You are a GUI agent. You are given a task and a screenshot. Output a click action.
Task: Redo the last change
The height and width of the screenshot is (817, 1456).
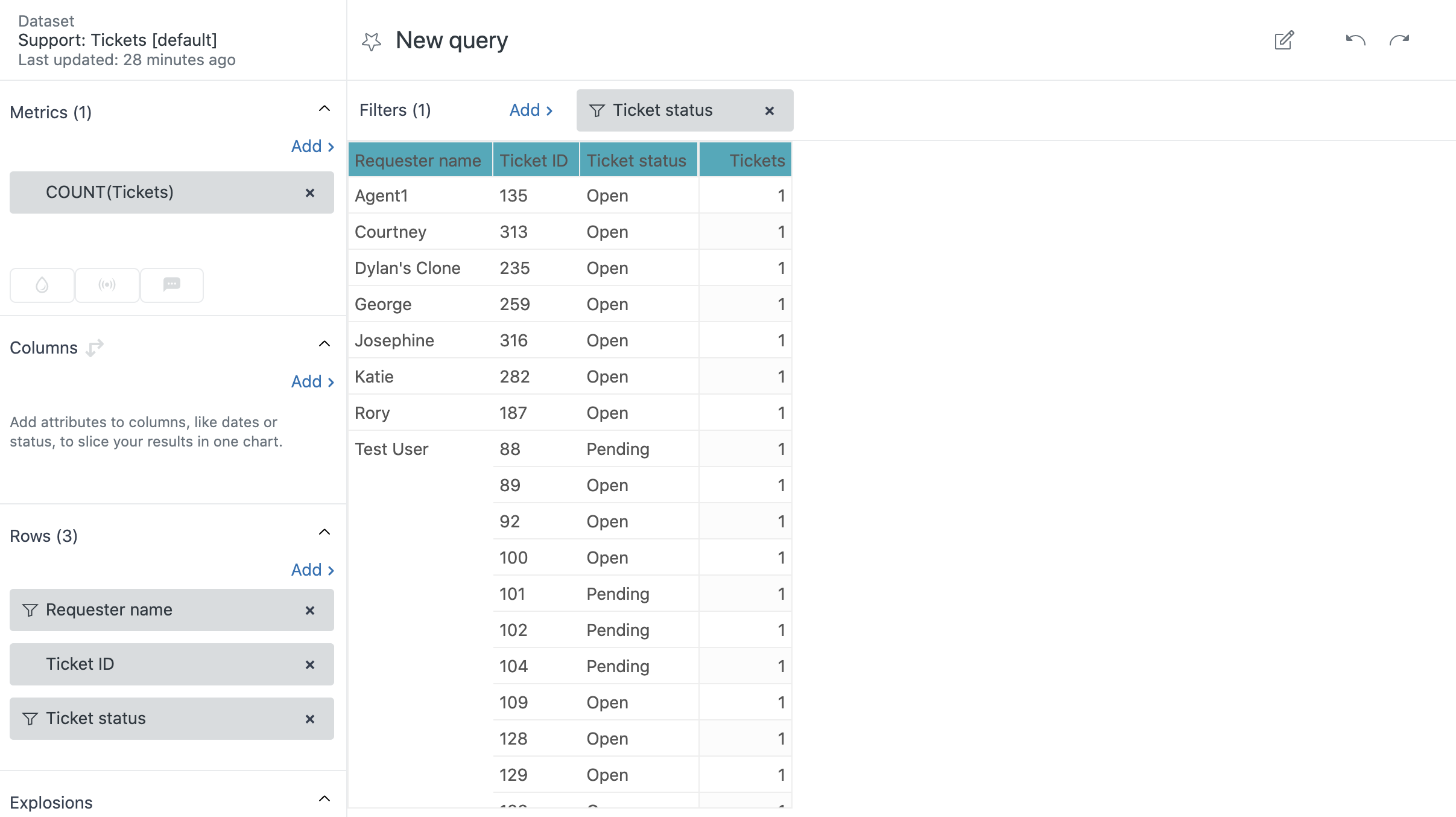[1399, 40]
